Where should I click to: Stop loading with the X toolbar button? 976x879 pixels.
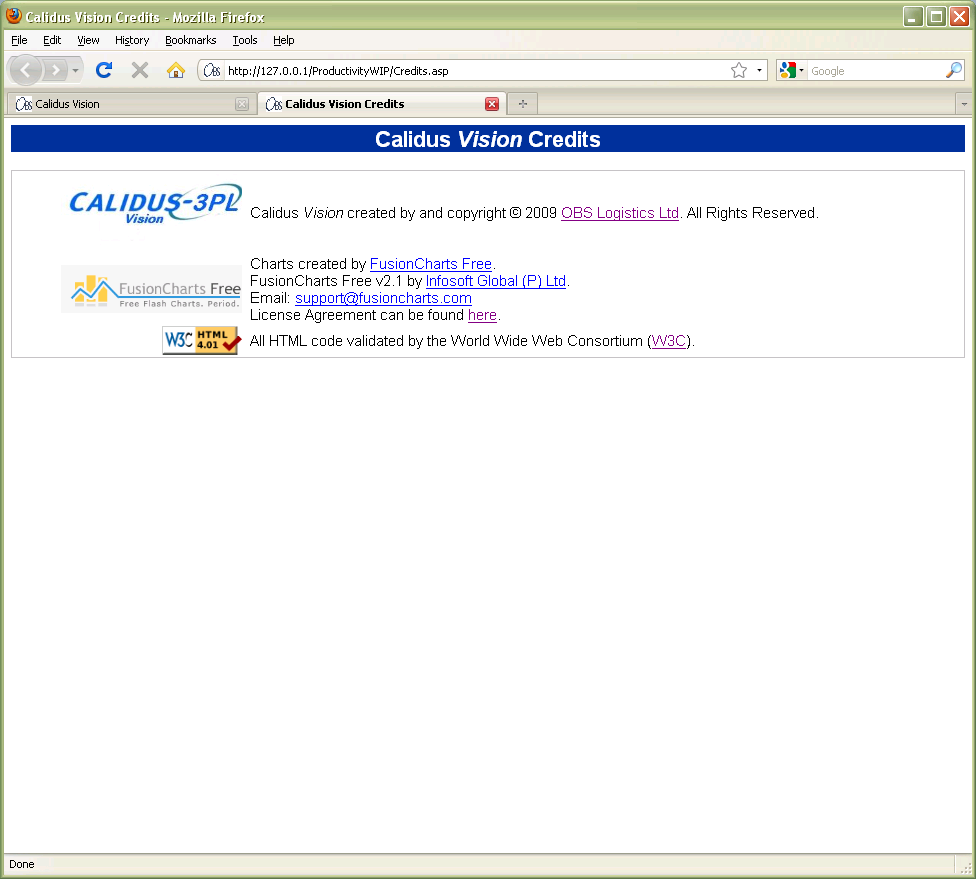140,70
